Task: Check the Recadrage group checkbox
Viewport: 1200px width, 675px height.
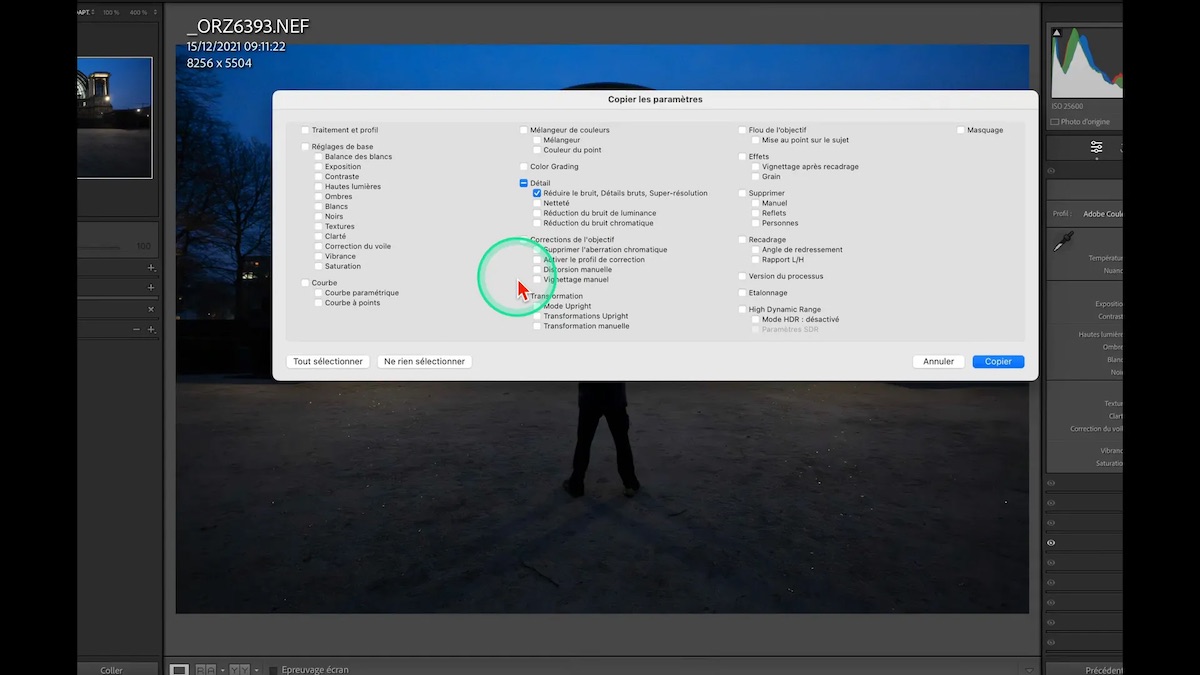Action: click(742, 240)
